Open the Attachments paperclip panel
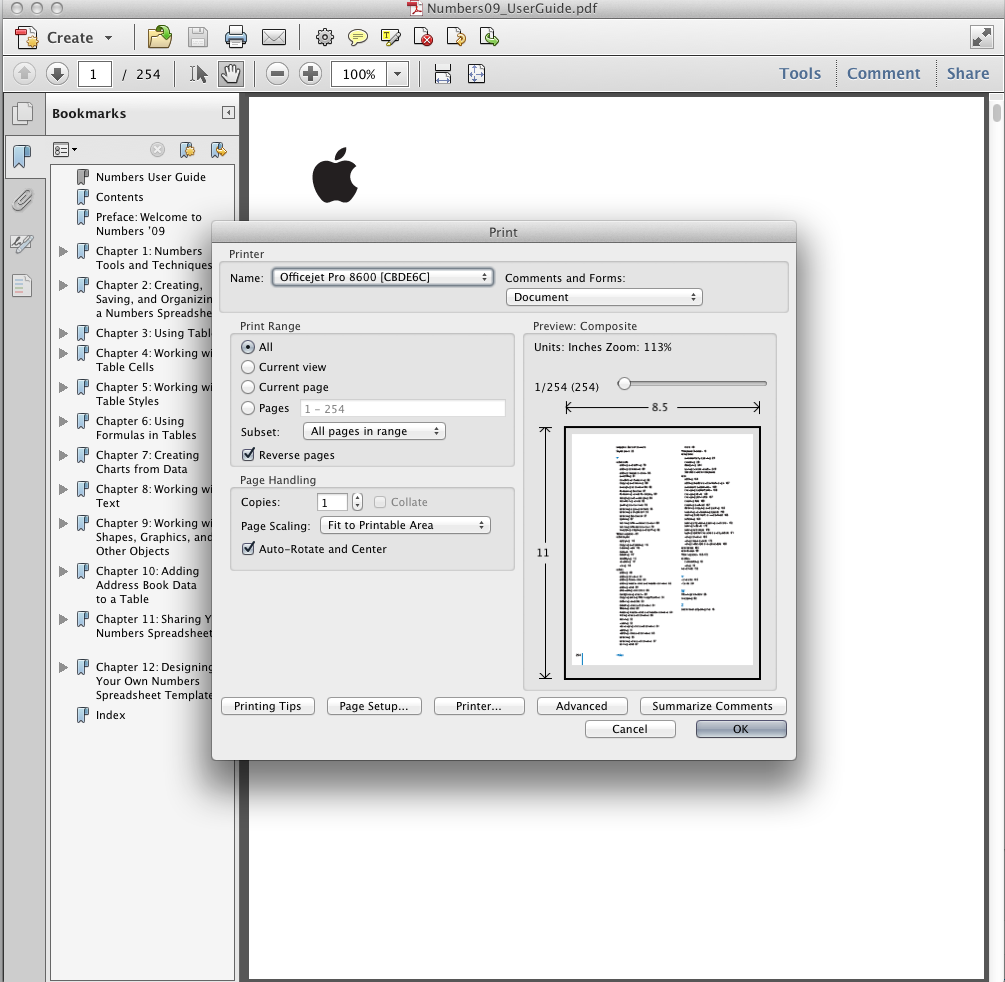 pos(21,200)
